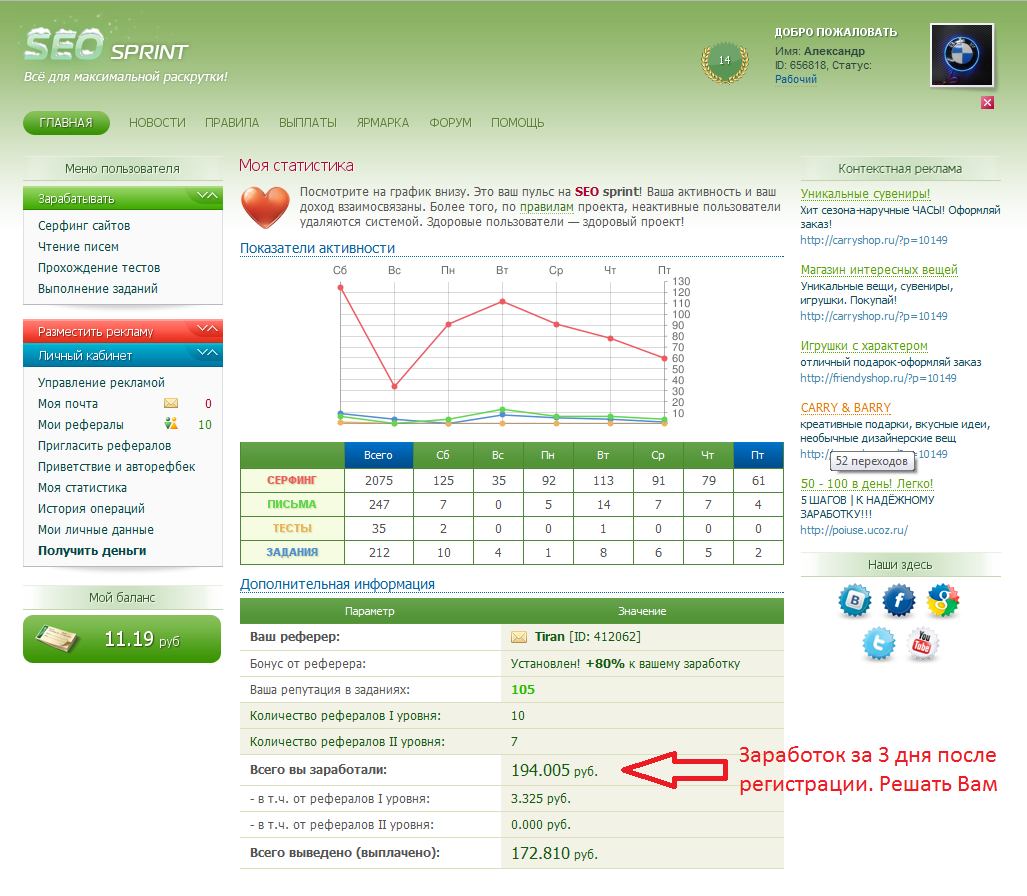Open the Уникальные сувениры! ad link
1027x896 pixels.
click(865, 193)
